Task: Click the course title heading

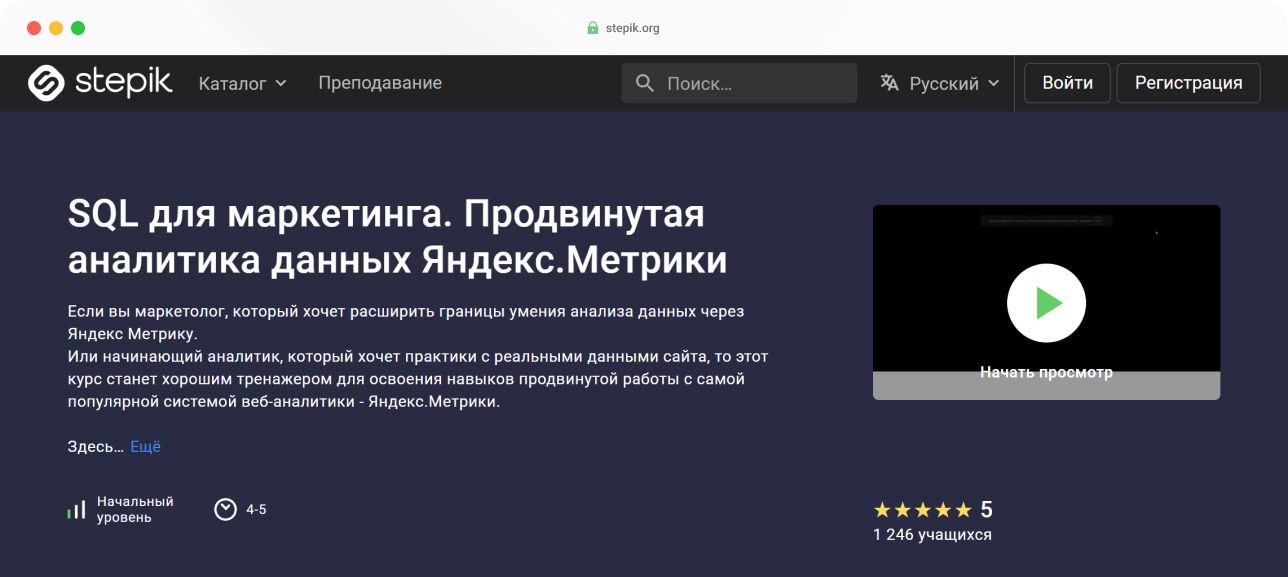Action: coord(398,238)
